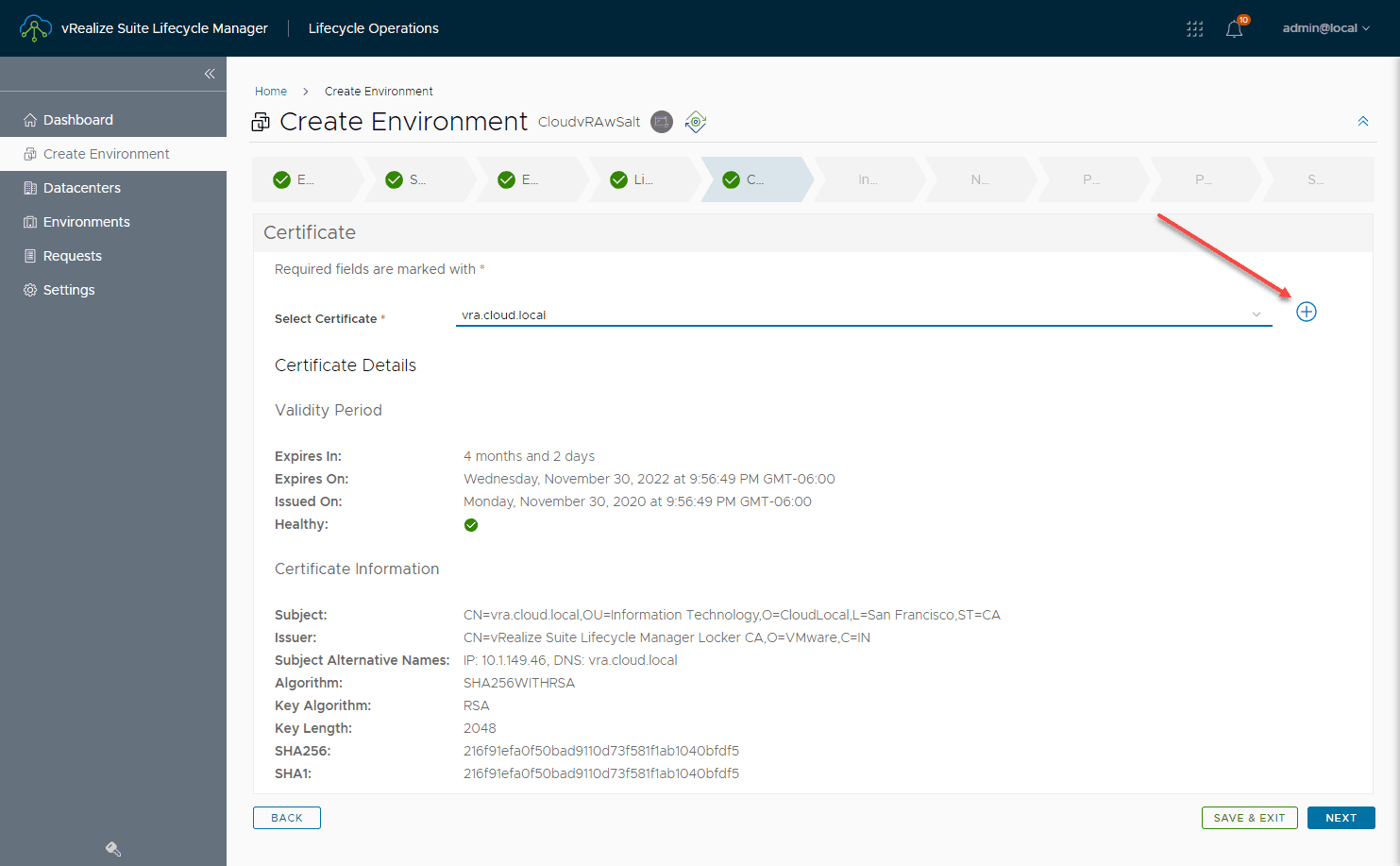Click the NEXT button
Image resolution: width=1400 pixels, height=866 pixels.
(1341, 817)
